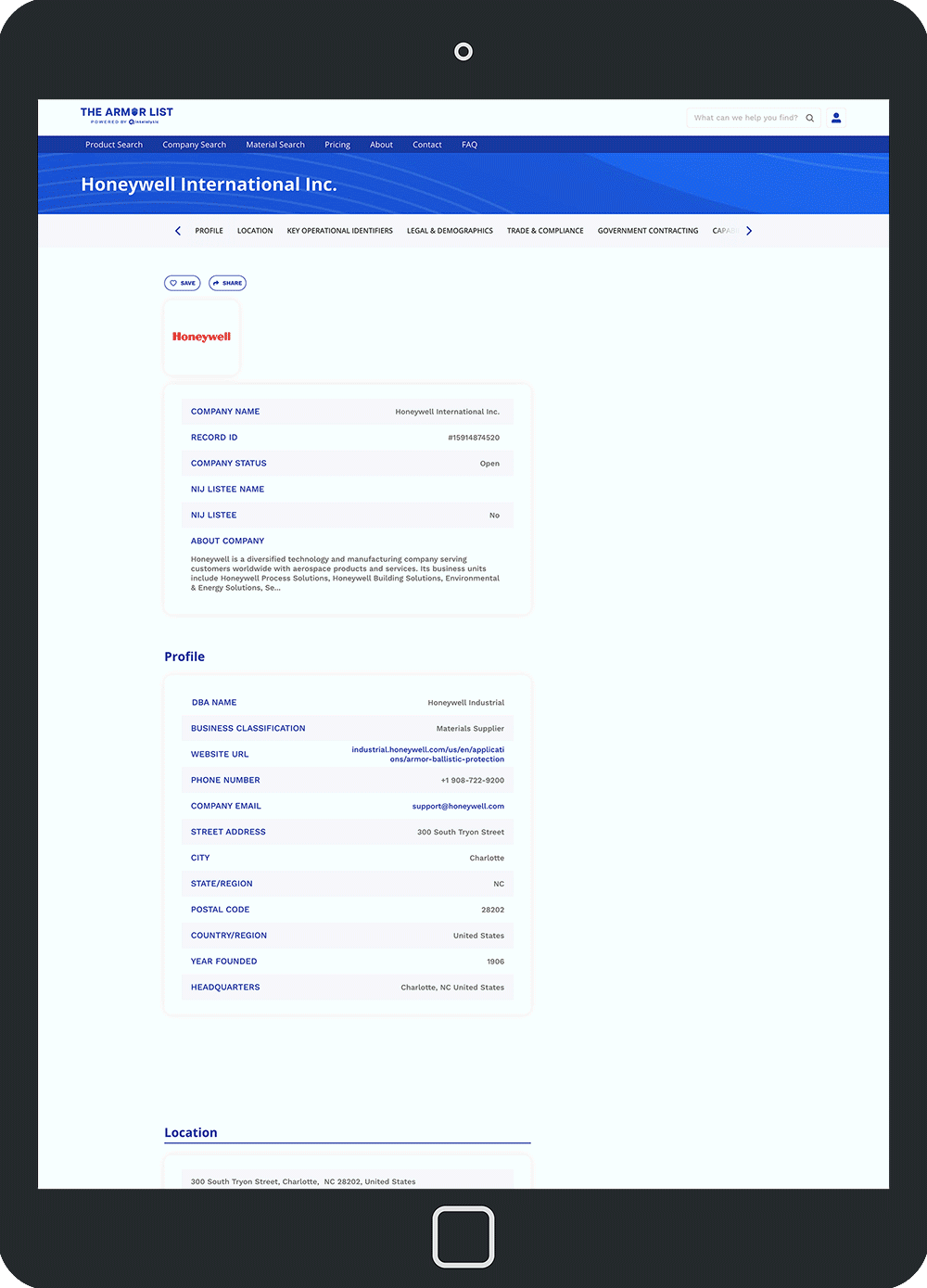Click the WEBSITE URL label
Image resolution: width=927 pixels, height=1288 pixels.
(x=220, y=755)
